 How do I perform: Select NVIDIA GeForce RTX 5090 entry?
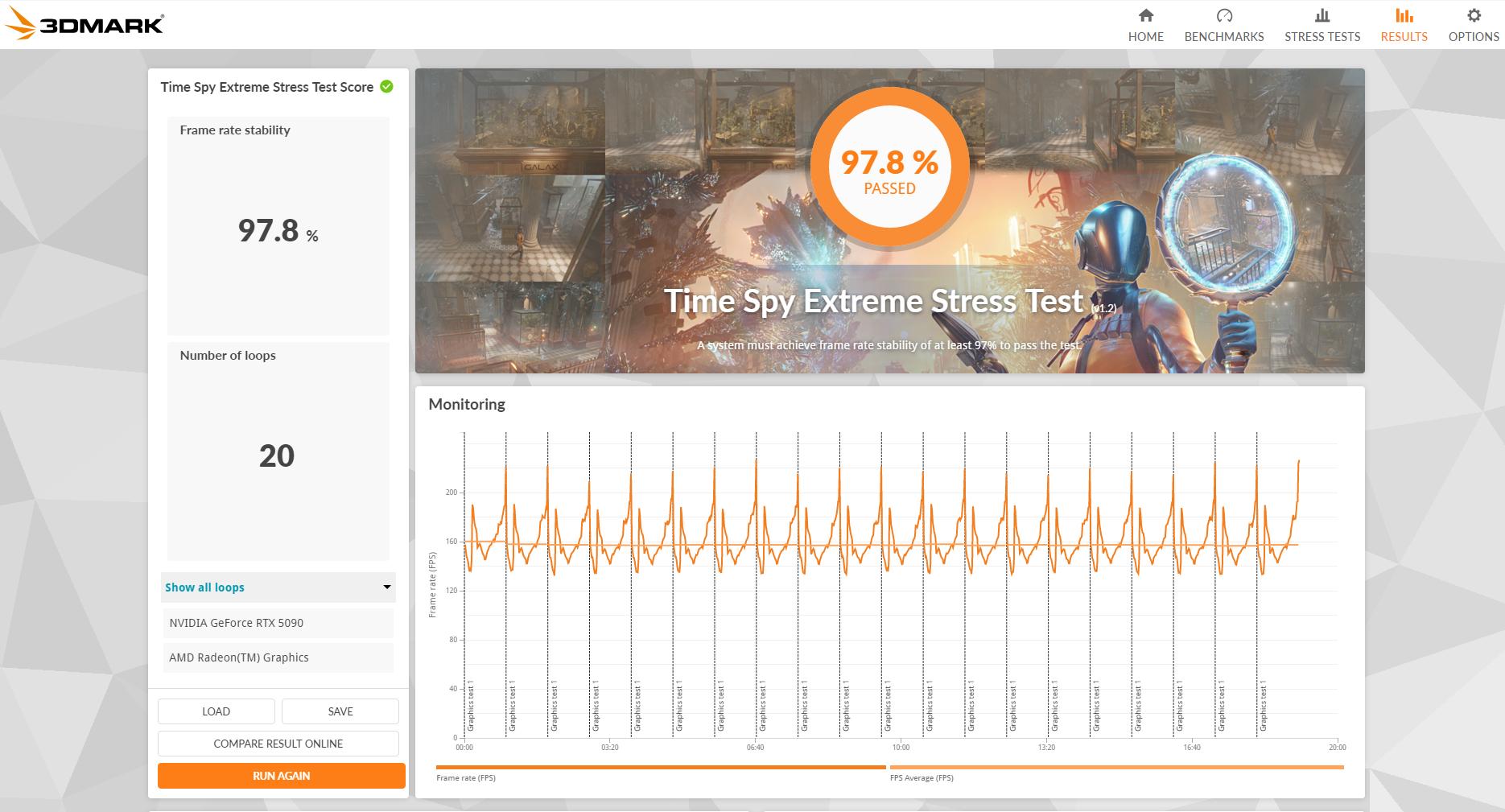(x=278, y=623)
